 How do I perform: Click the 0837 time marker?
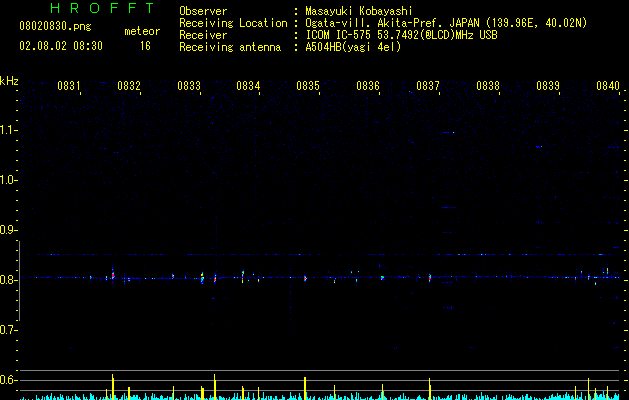point(428,86)
